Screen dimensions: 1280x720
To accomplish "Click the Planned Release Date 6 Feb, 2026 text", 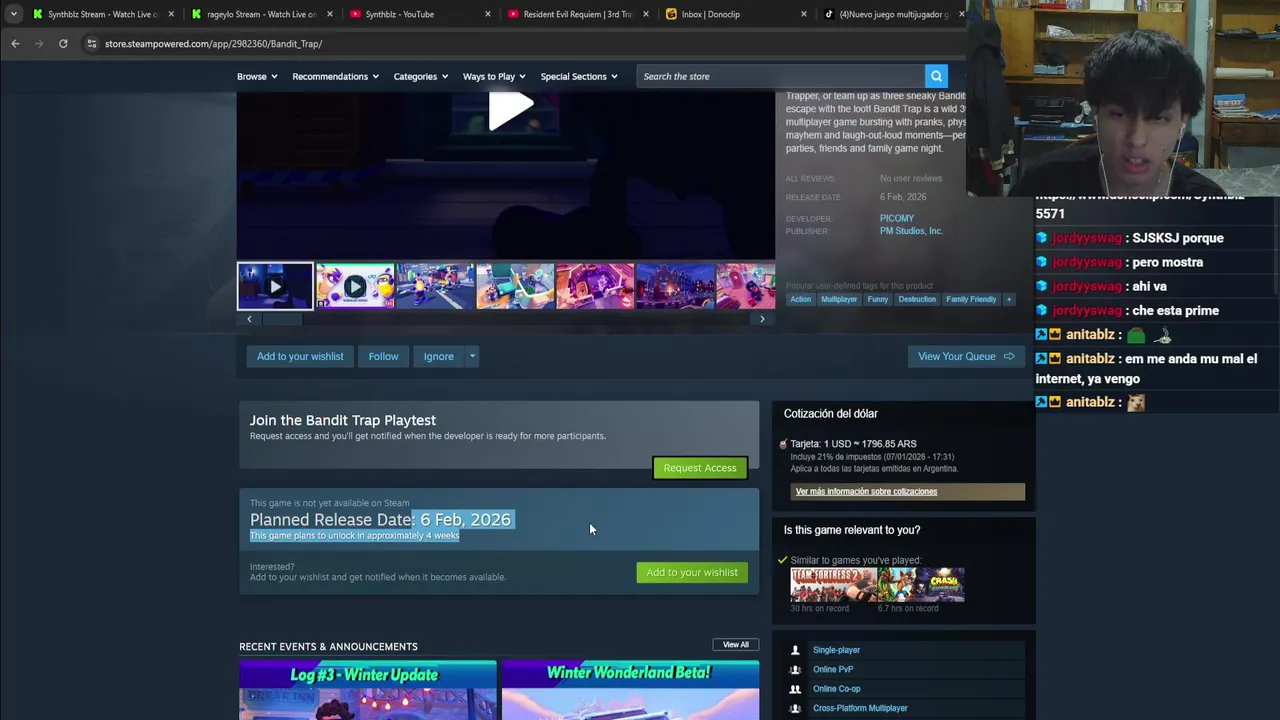I will tap(380, 519).
